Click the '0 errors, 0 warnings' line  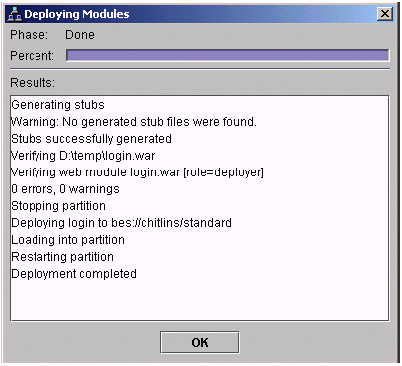pos(65,189)
